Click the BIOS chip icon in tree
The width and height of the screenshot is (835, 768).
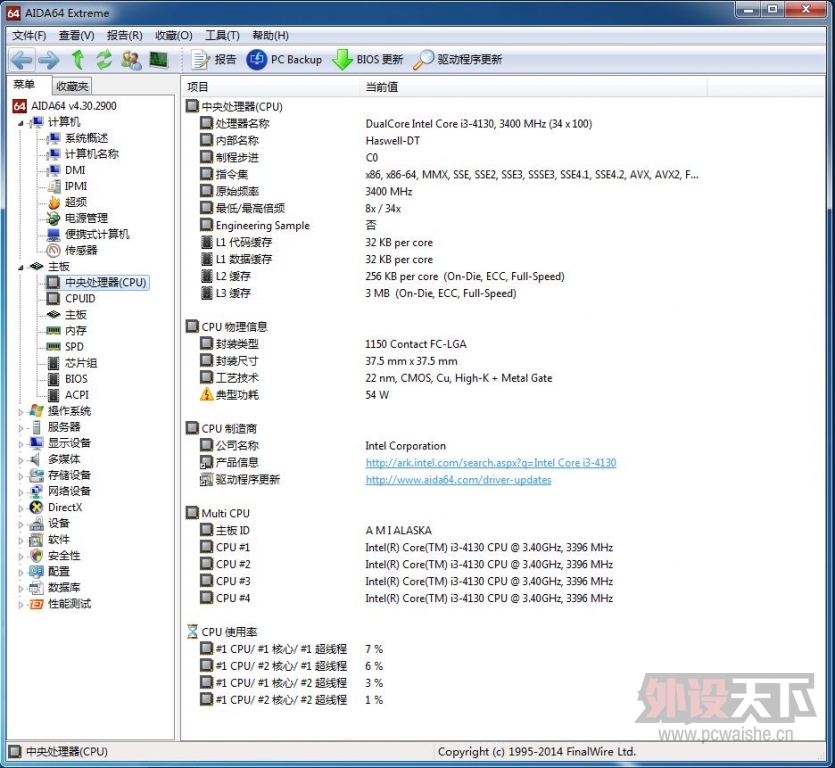[x=54, y=379]
